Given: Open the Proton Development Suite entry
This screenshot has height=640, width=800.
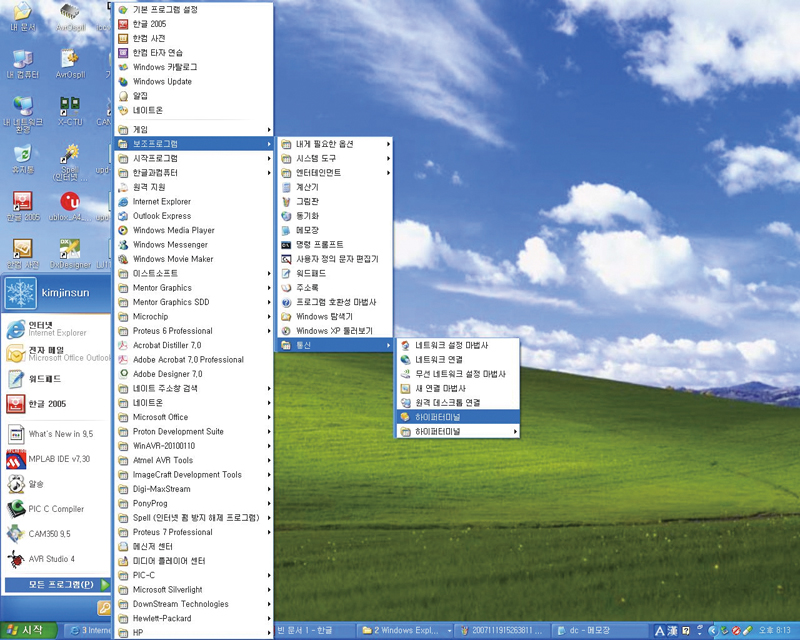Looking at the screenshot, I should pos(194,431).
